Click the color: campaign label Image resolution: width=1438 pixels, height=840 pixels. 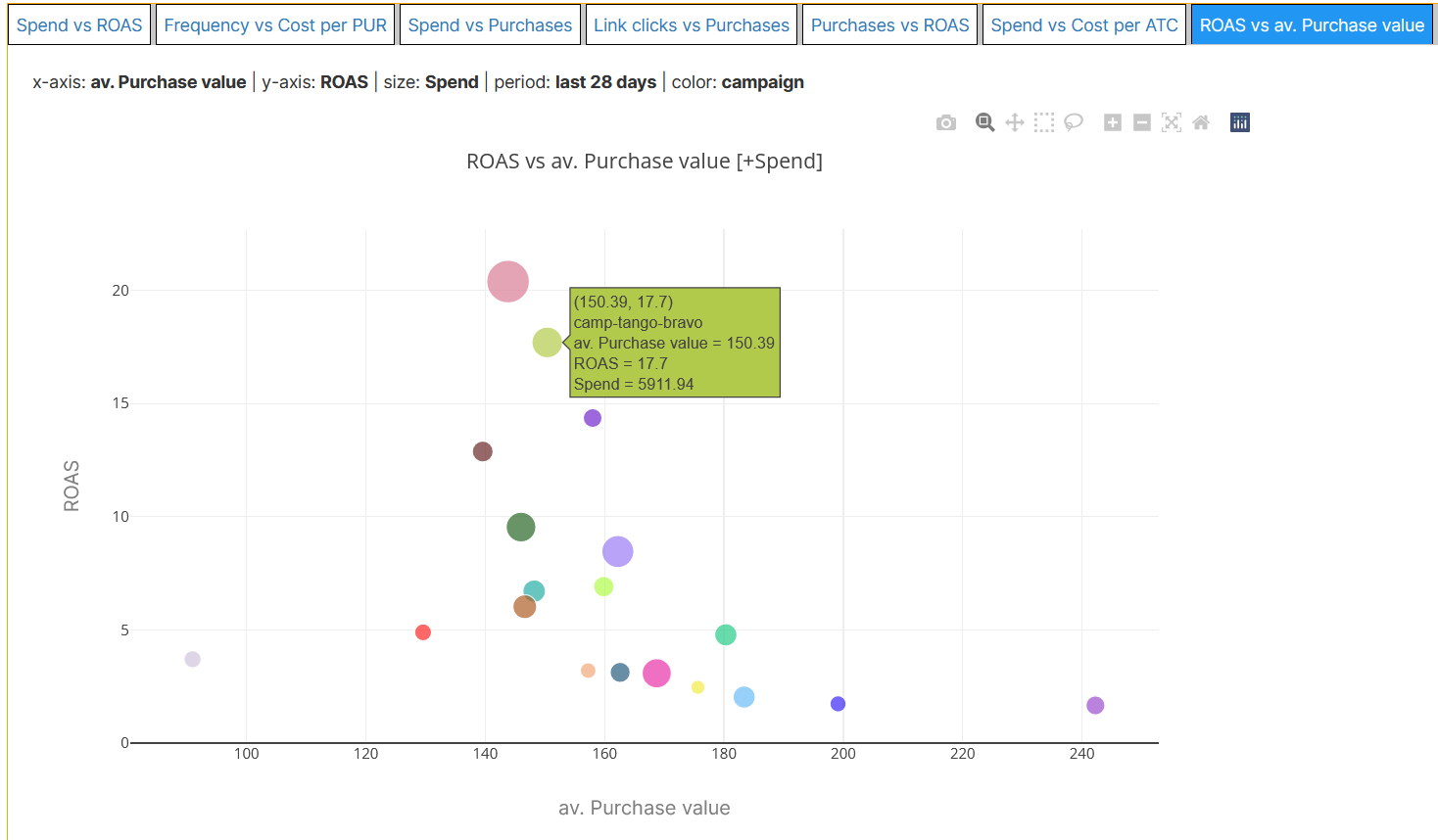tap(738, 82)
